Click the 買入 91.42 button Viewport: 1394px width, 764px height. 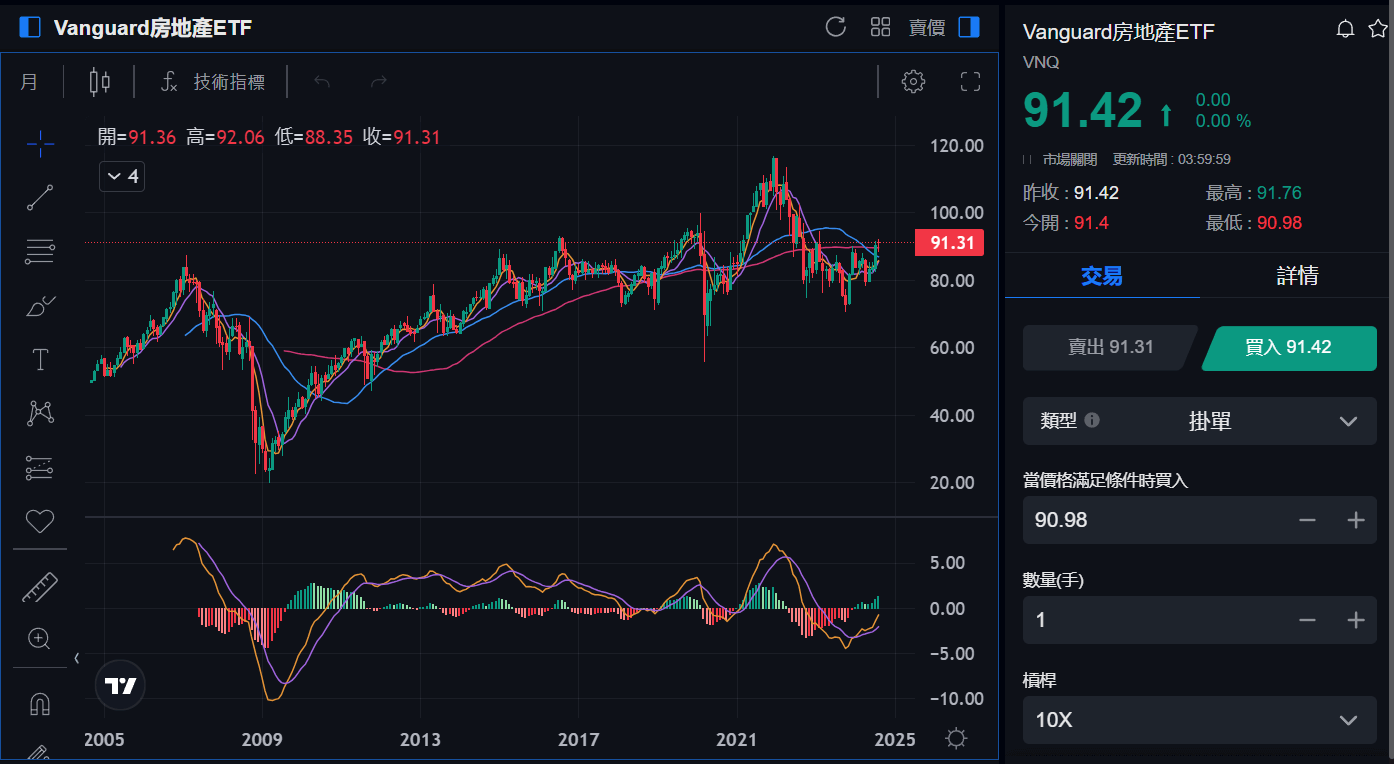[1290, 348]
